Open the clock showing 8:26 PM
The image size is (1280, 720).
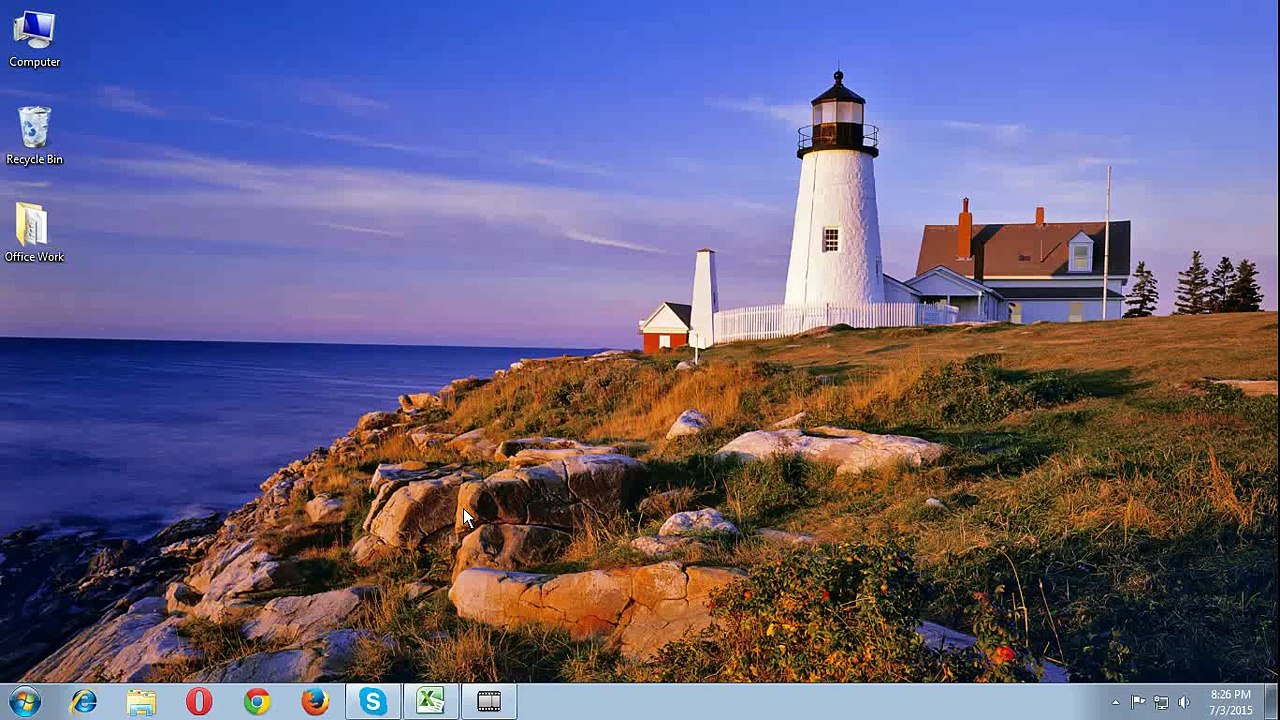tap(1230, 702)
